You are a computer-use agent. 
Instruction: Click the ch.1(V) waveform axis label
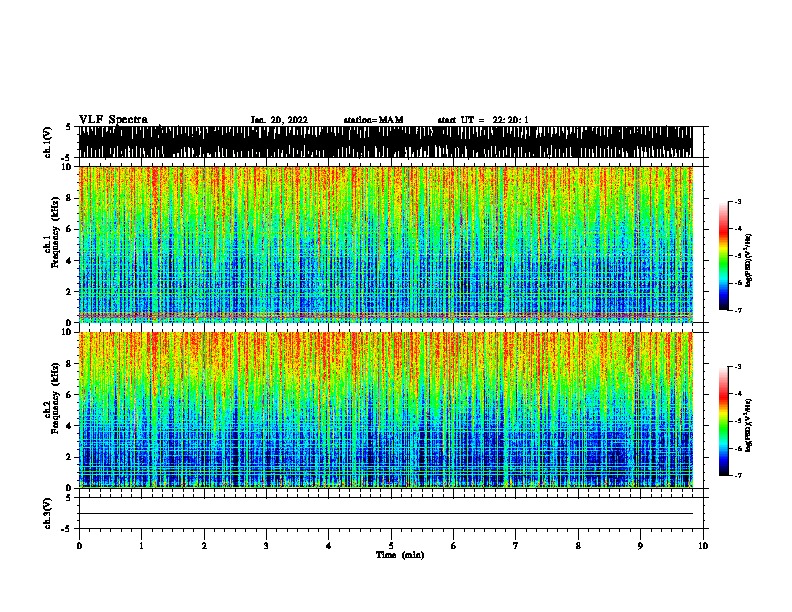(x=48, y=142)
